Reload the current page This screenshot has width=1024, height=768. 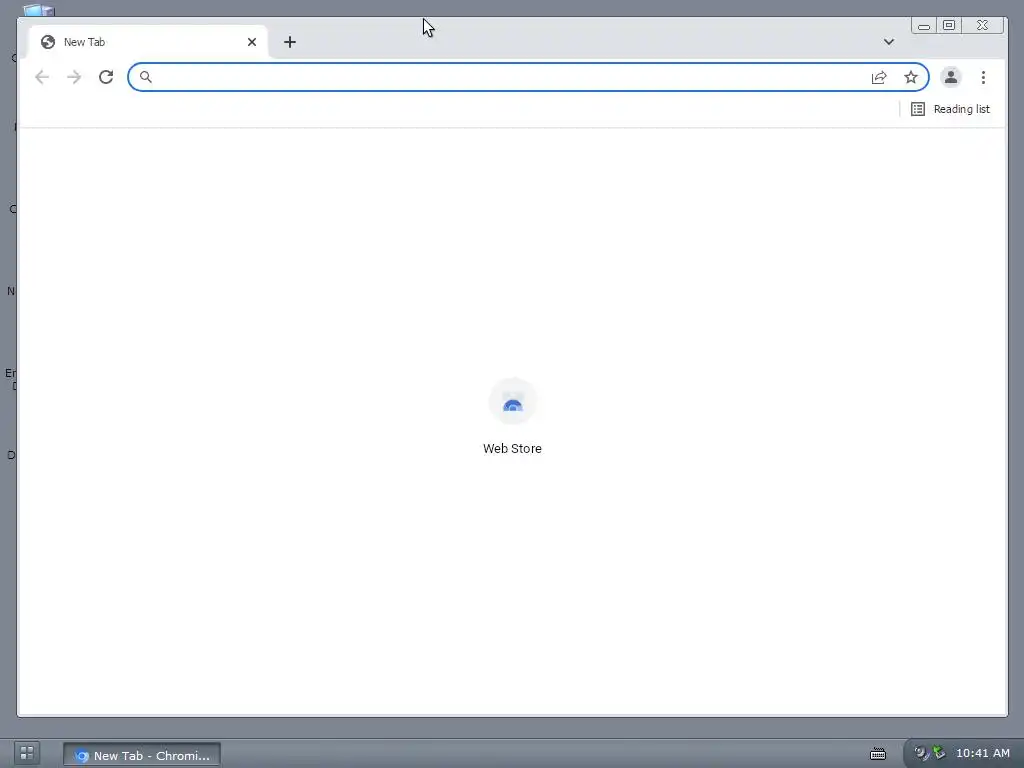(106, 77)
